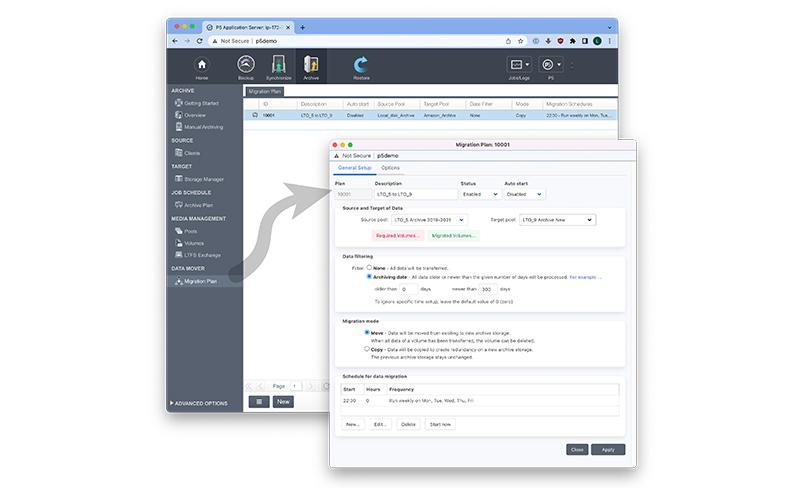This screenshot has height=488, width=800.
Task: Open Getting Started in the sidebar
Action: coord(200,103)
